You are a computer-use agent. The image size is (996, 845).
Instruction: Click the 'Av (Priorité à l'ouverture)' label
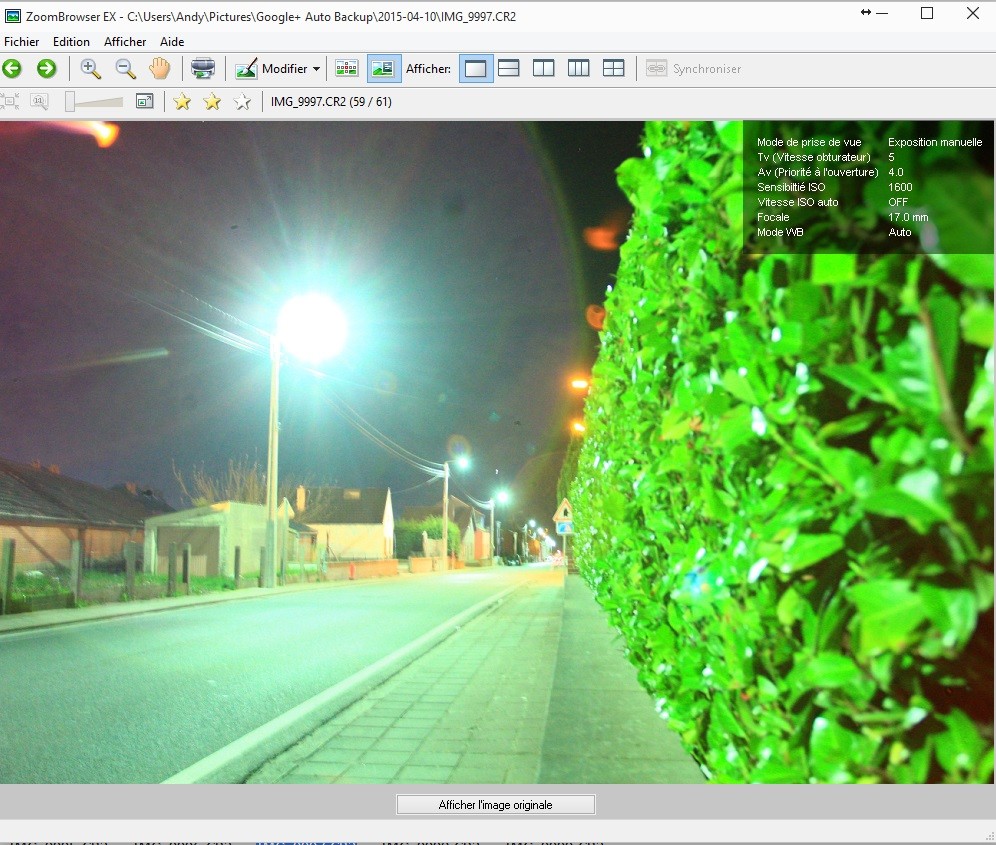tap(818, 172)
